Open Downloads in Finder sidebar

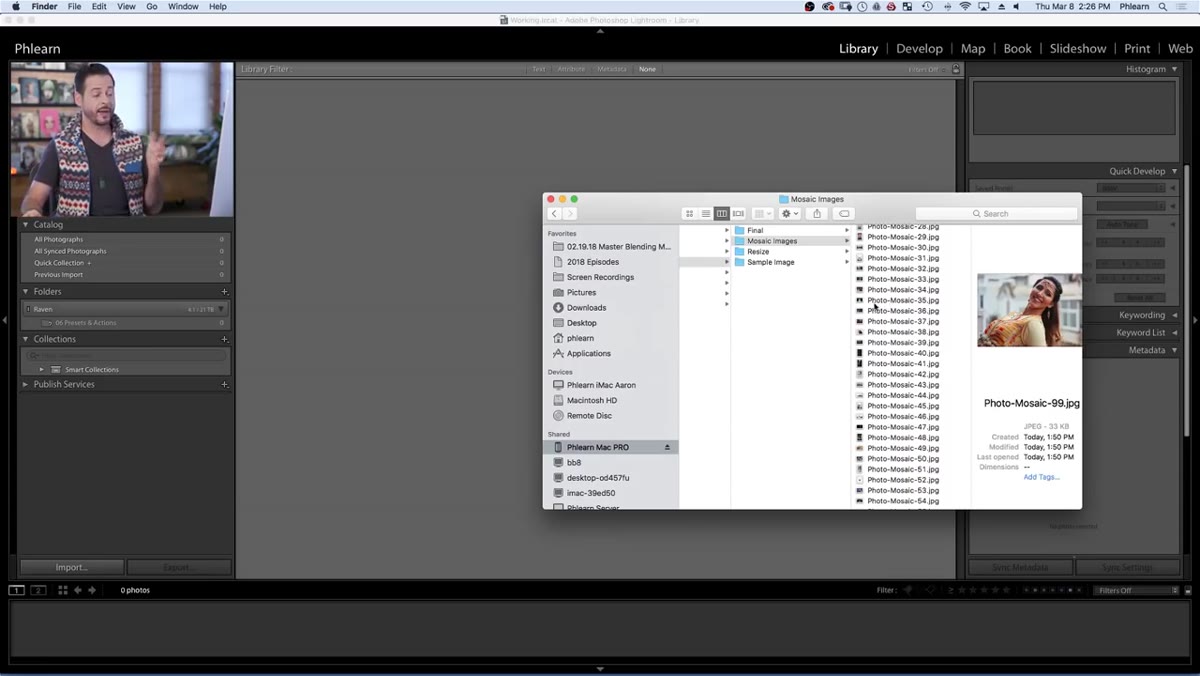(586, 308)
